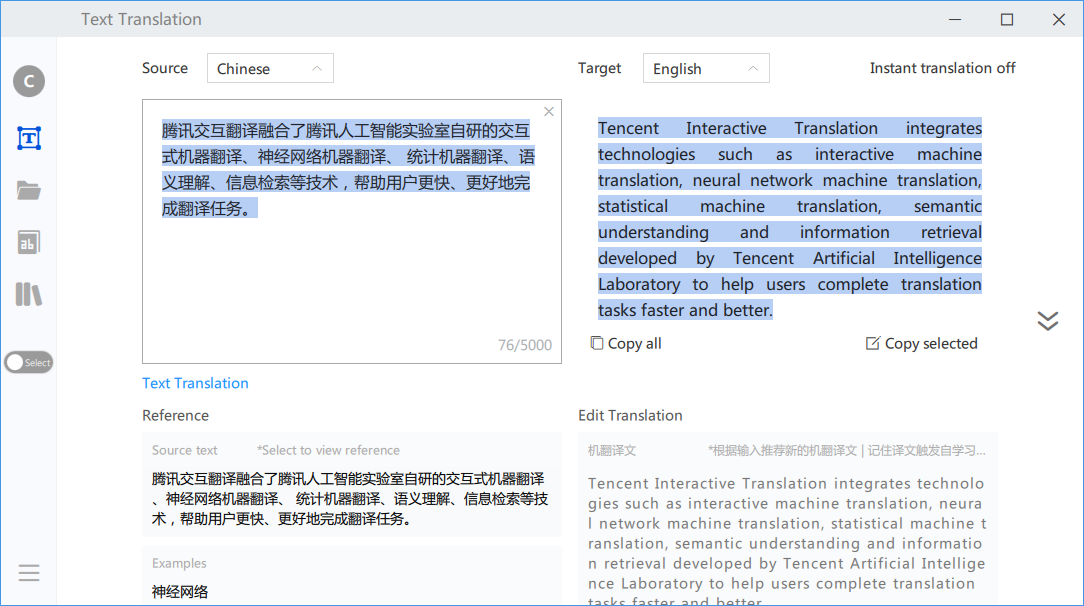Click the translated English output text
This screenshot has height=606, width=1084.
789,219
